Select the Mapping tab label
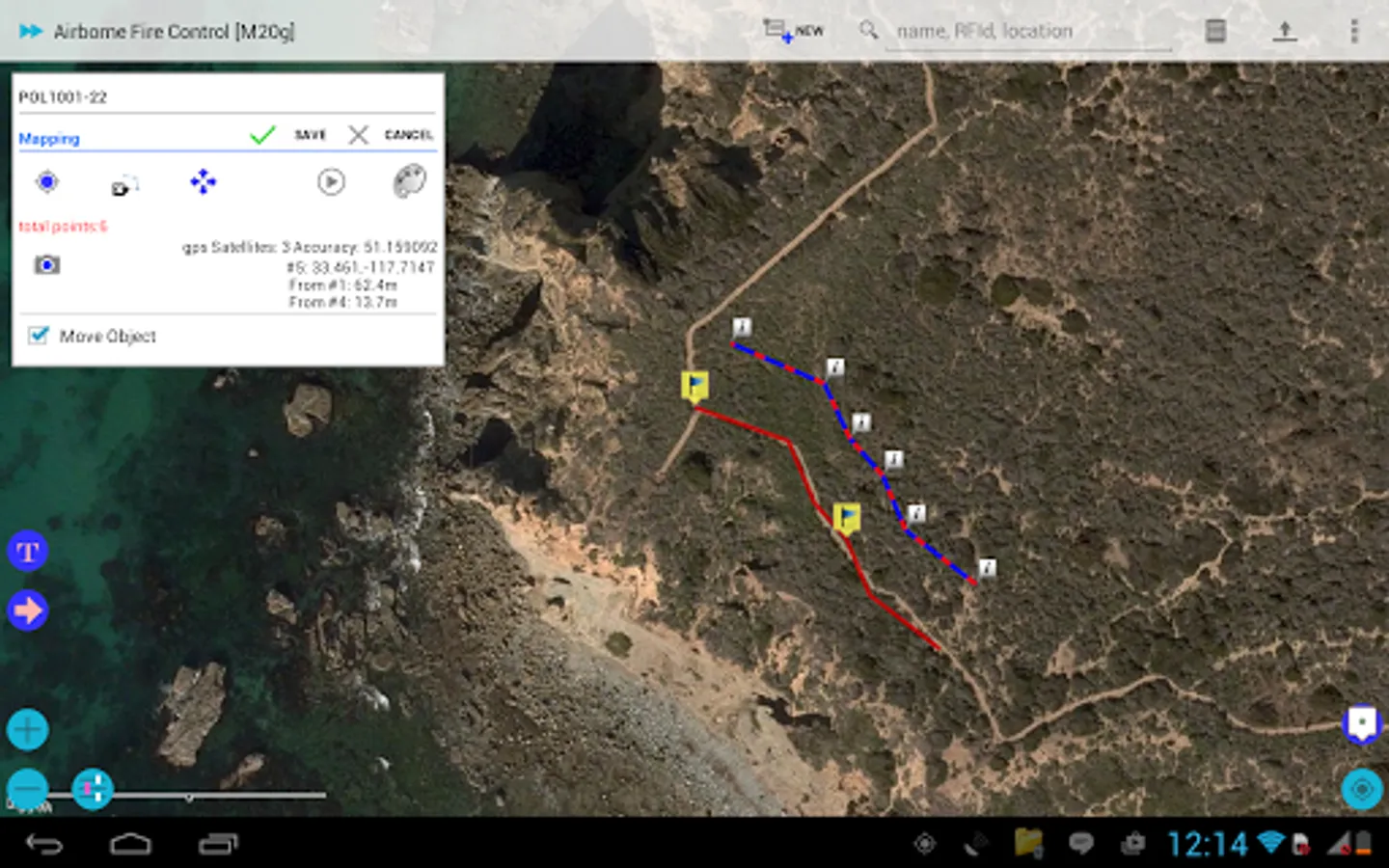The width and height of the screenshot is (1389, 868). pyautogui.click(x=49, y=139)
